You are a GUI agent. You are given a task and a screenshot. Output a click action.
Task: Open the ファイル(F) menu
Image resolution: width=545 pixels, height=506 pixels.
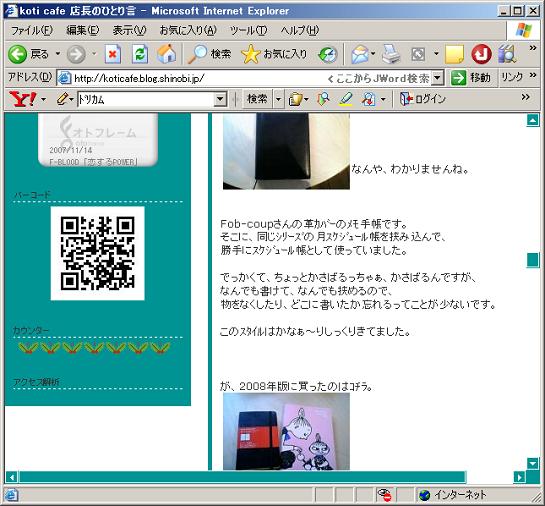pyautogui.click(x=32, y=31)
